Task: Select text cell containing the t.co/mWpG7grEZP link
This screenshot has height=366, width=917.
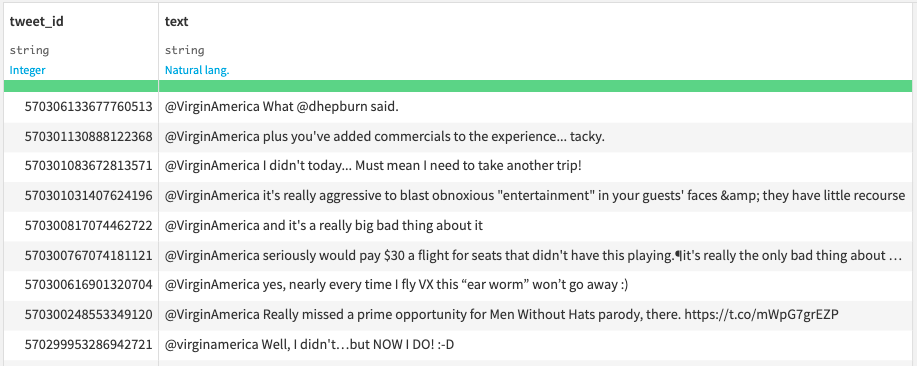Action: pos(535,315)
